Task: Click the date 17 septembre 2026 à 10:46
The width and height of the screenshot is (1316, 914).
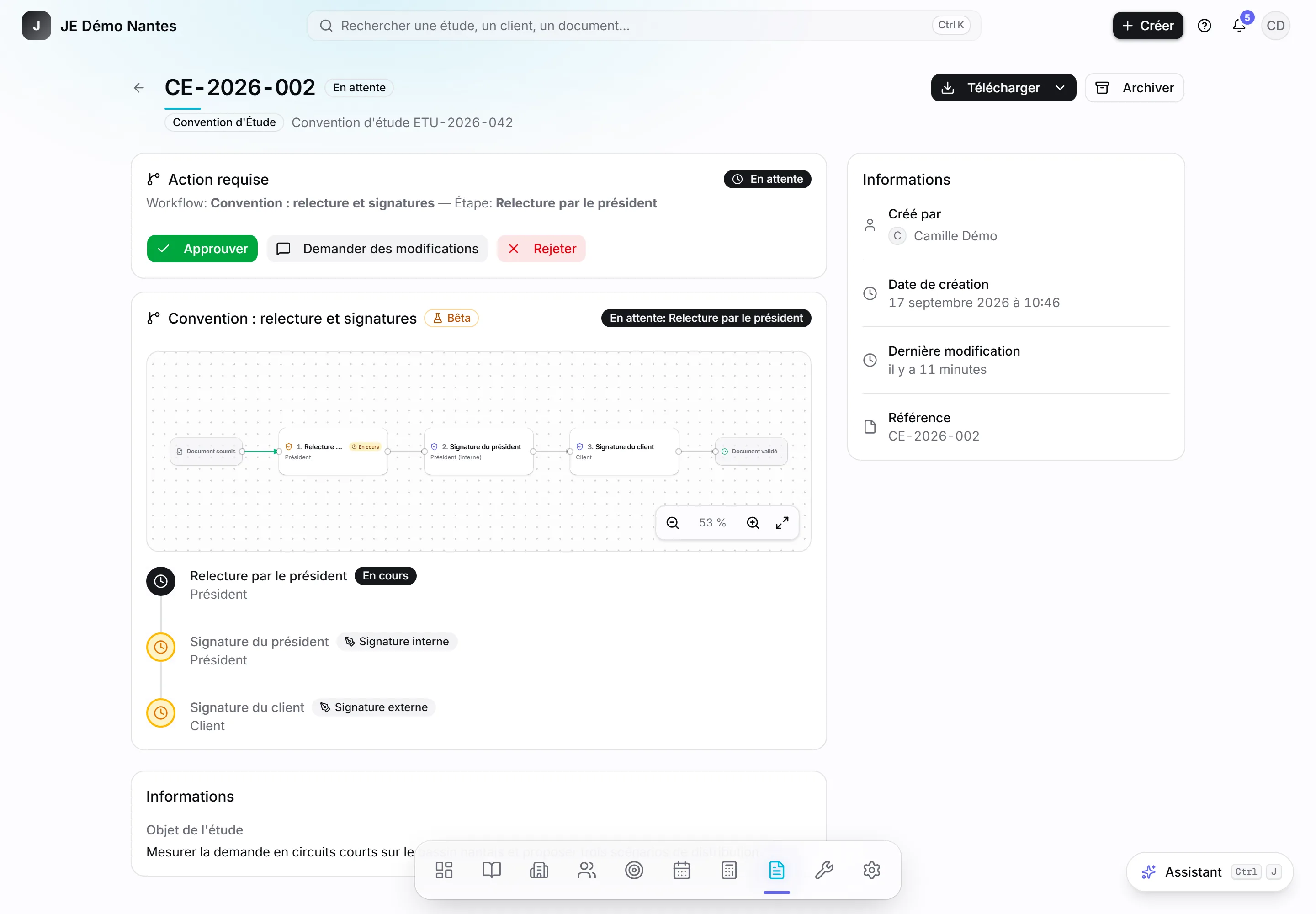Action: pyautogui.click(x=974, y=303)
